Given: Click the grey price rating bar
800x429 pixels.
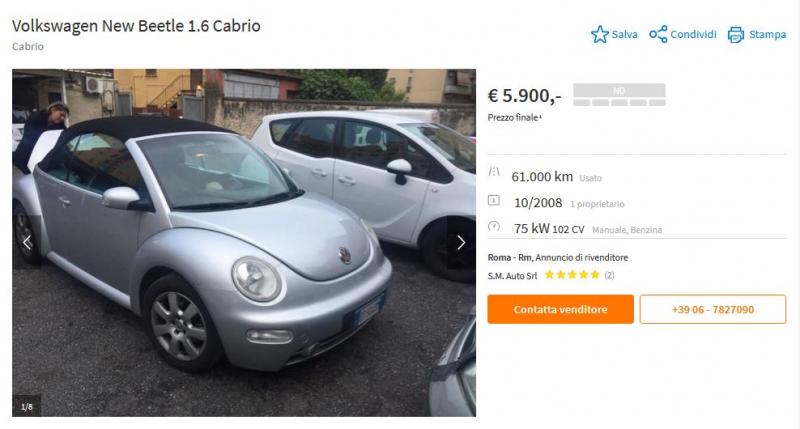Looking at the screenshot, I should (619, 95).
